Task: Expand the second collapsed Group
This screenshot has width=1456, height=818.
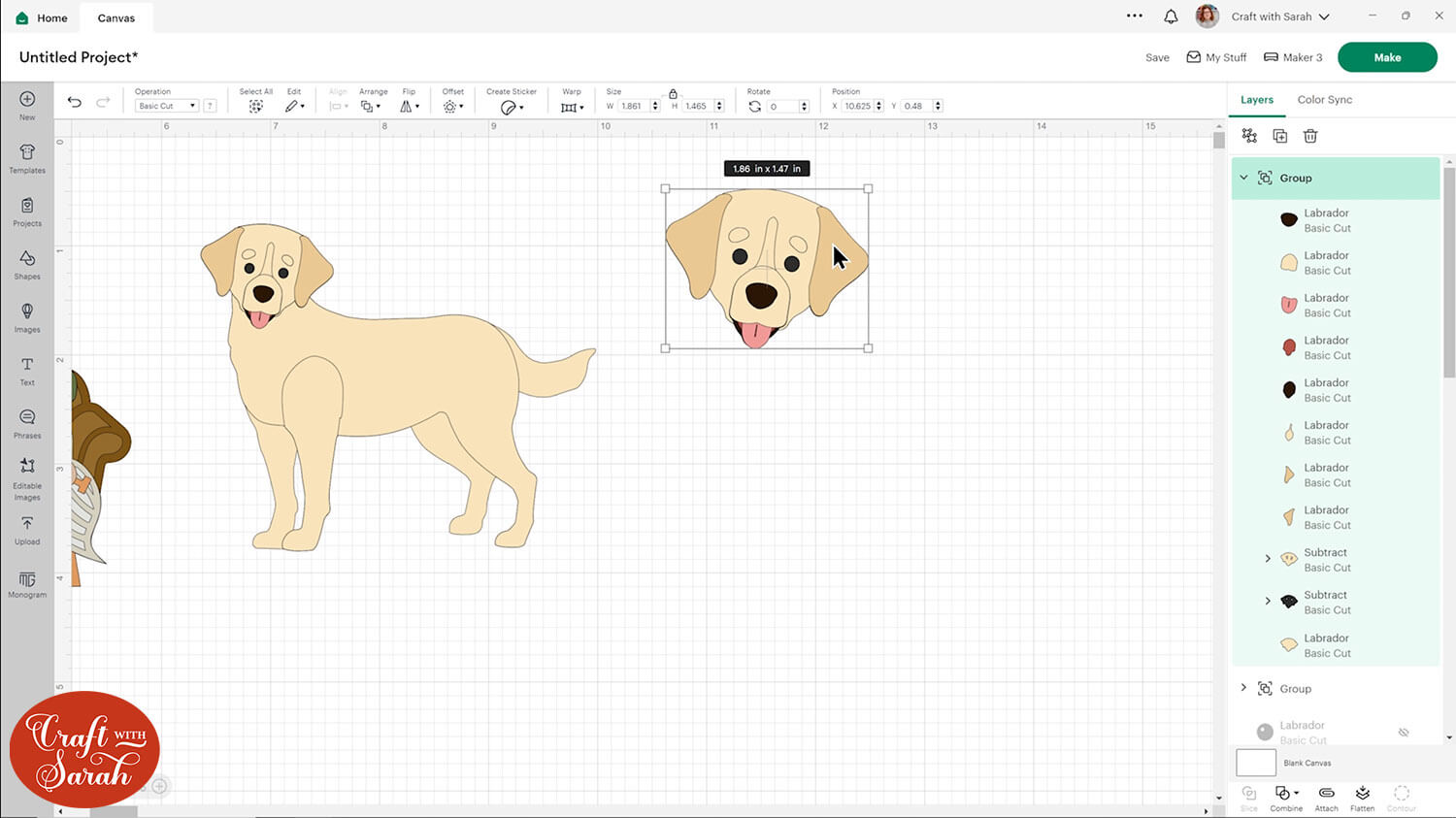Action: point(1243,688)
